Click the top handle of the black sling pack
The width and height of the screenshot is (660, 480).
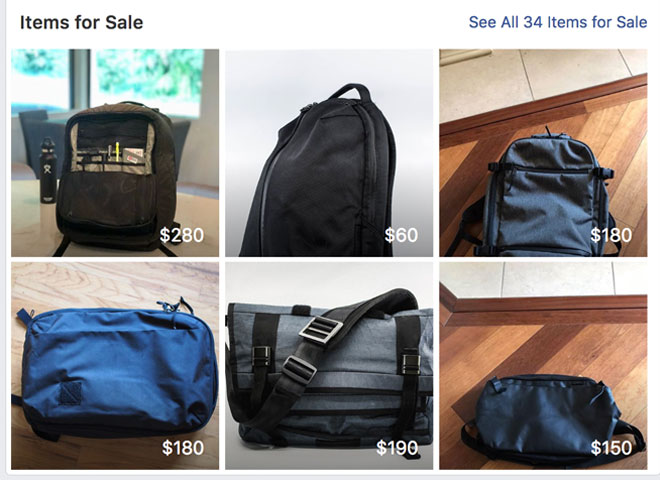click(x=350, y=91)
